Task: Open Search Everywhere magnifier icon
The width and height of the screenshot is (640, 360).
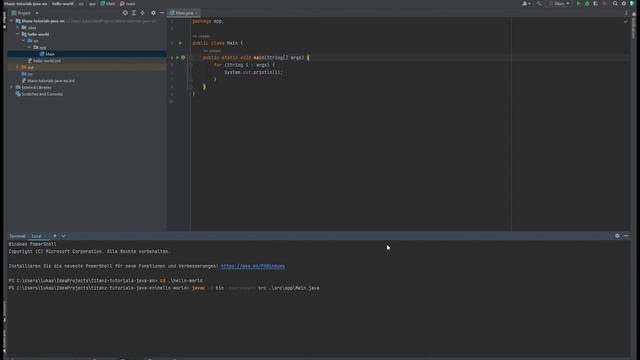Action: (615, 4)
